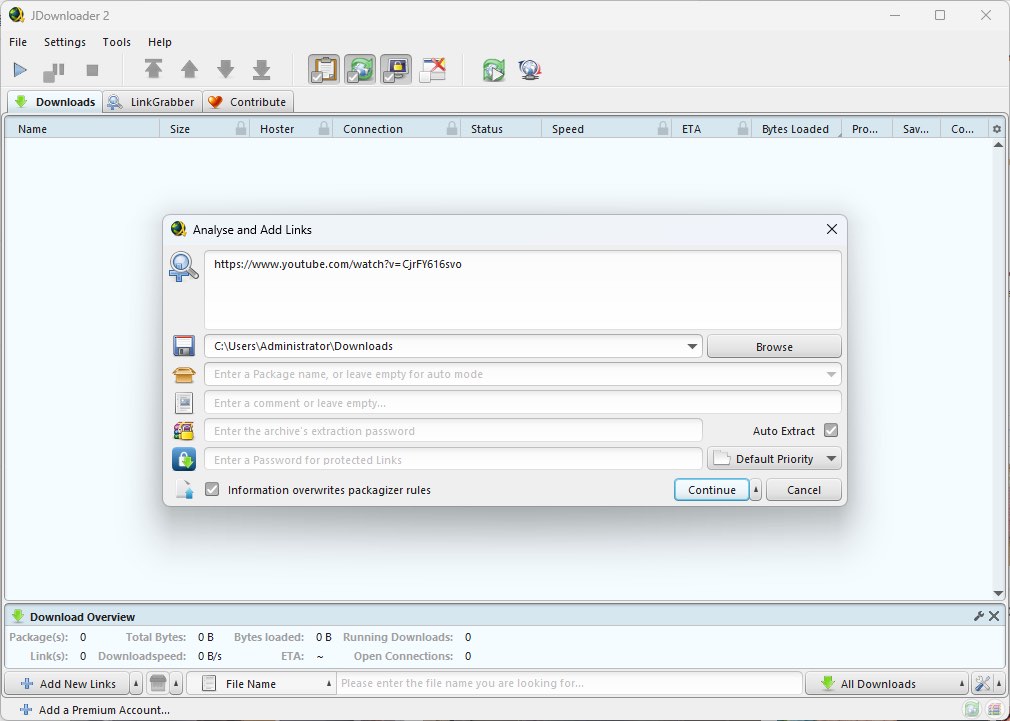Open table column settings gear icon
The height and width of the screenshot is (721, 1010).
[996, 129]
